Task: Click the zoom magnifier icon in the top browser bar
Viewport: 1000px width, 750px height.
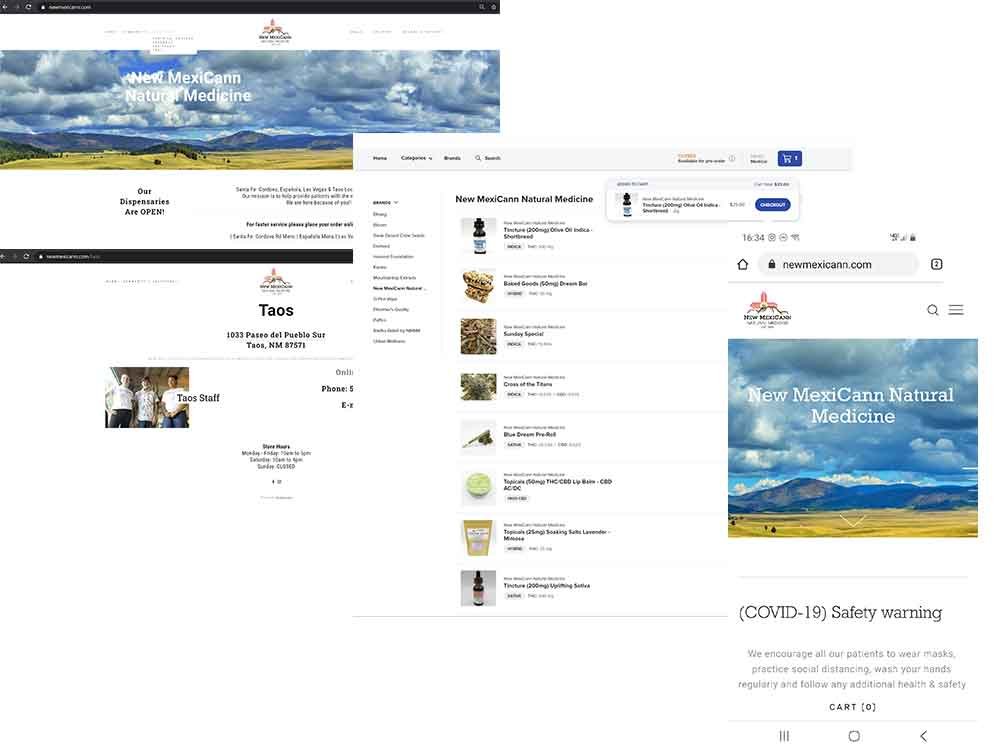Action: pos(482,6)
